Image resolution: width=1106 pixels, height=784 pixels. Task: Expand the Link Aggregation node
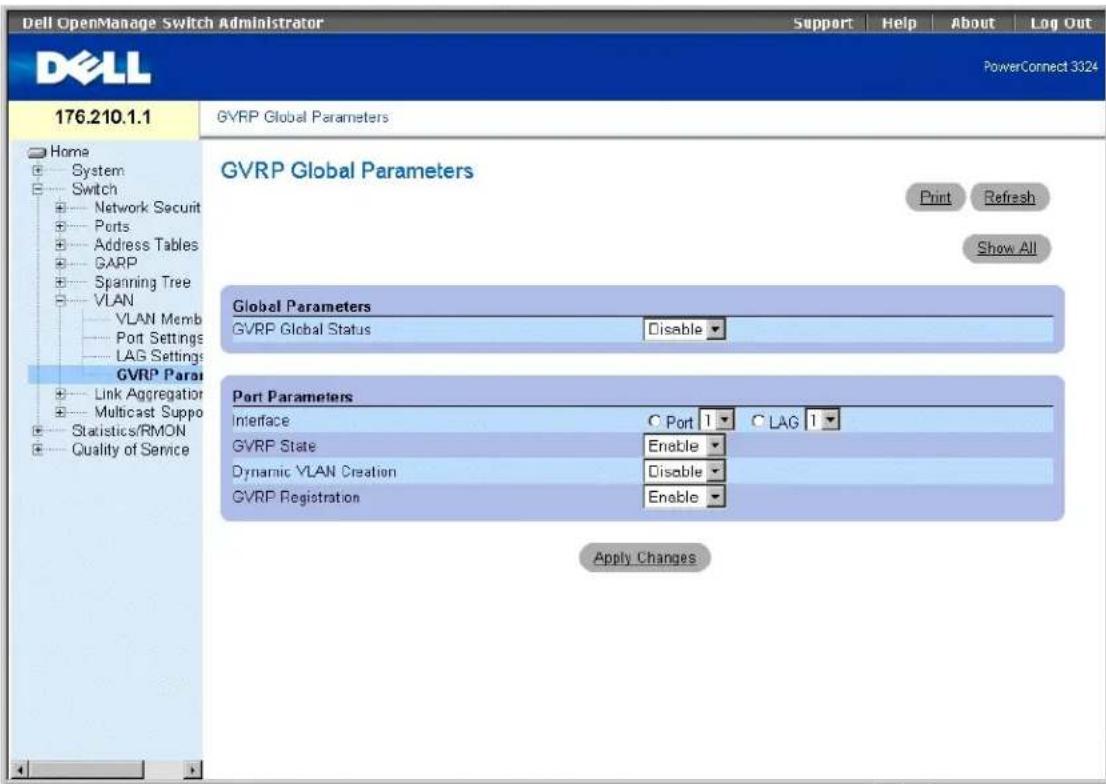point(61,394)
